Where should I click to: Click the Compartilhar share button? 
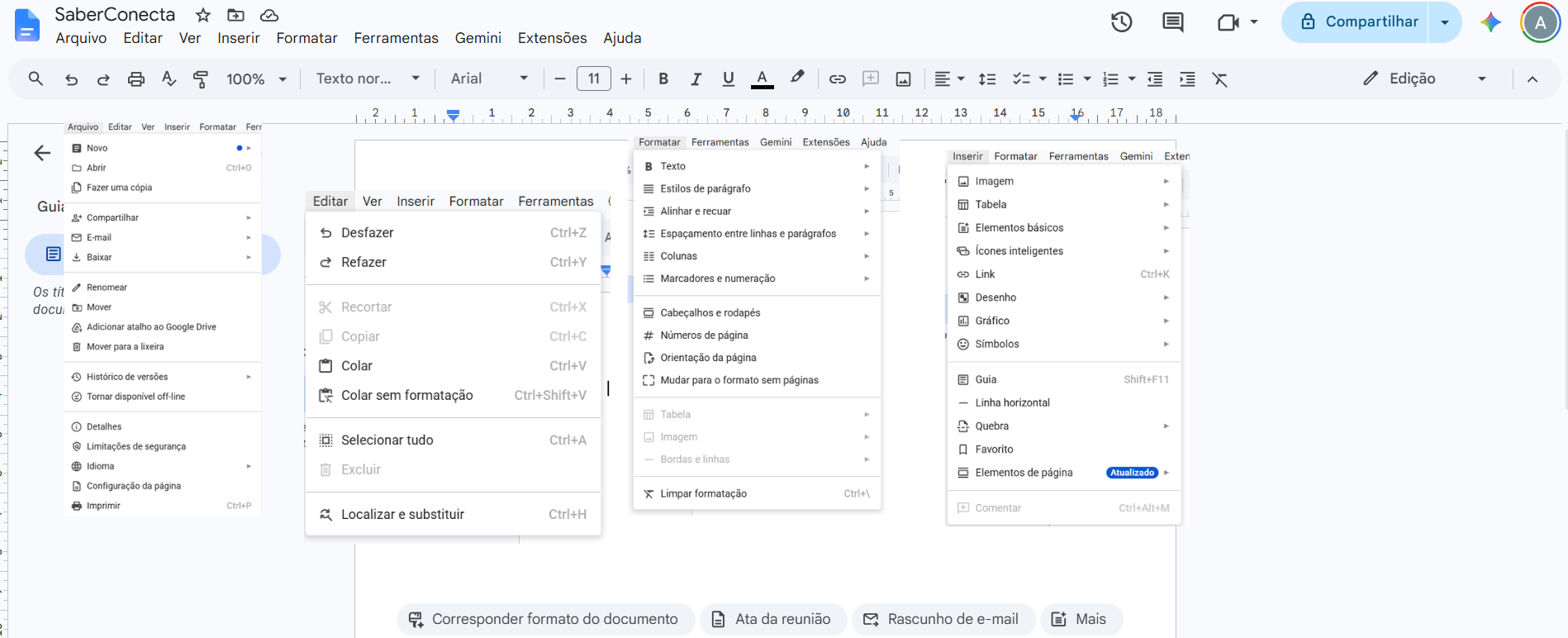(1355, 22)
